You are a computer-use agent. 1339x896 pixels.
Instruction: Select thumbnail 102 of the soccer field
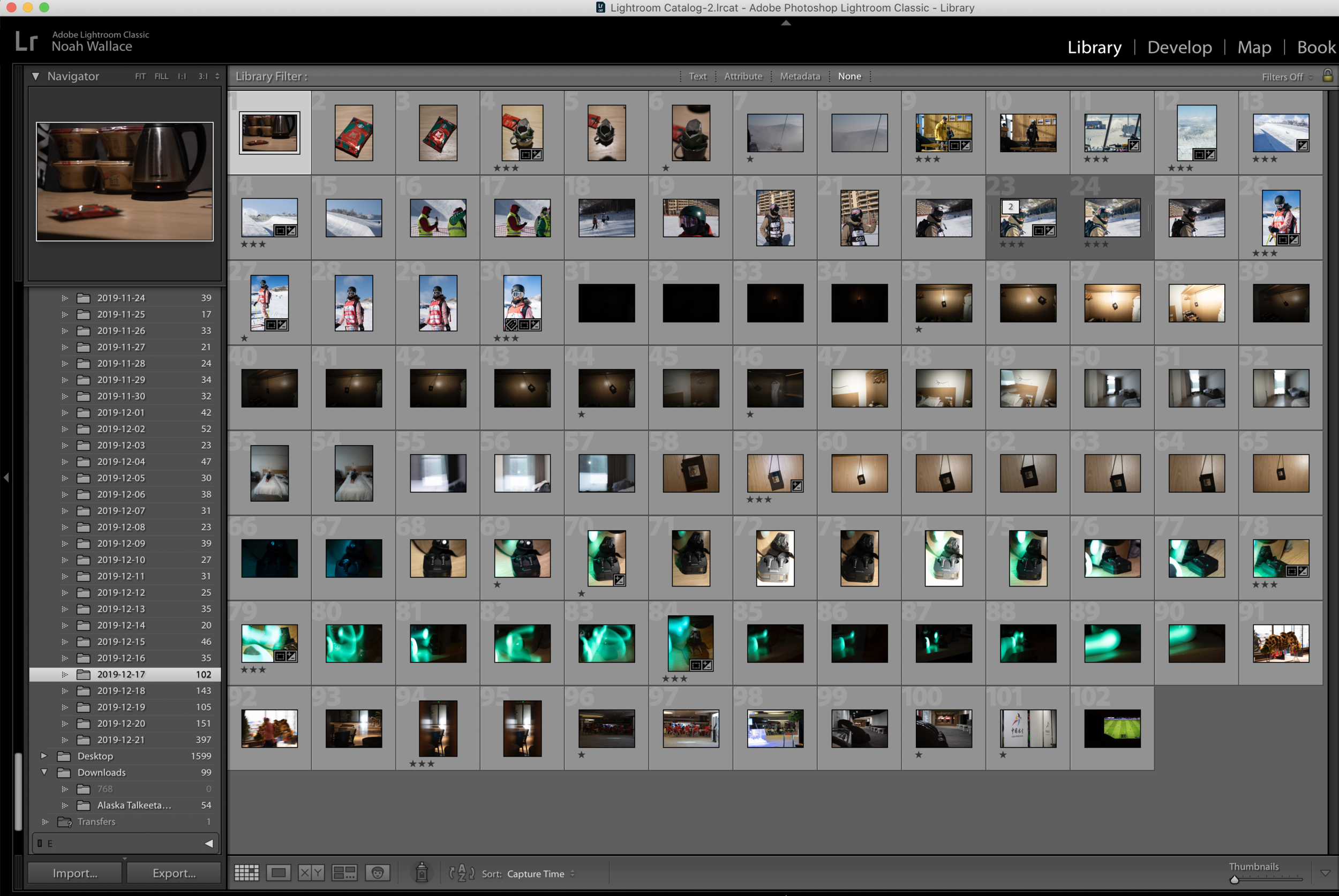coord(1111,728)
